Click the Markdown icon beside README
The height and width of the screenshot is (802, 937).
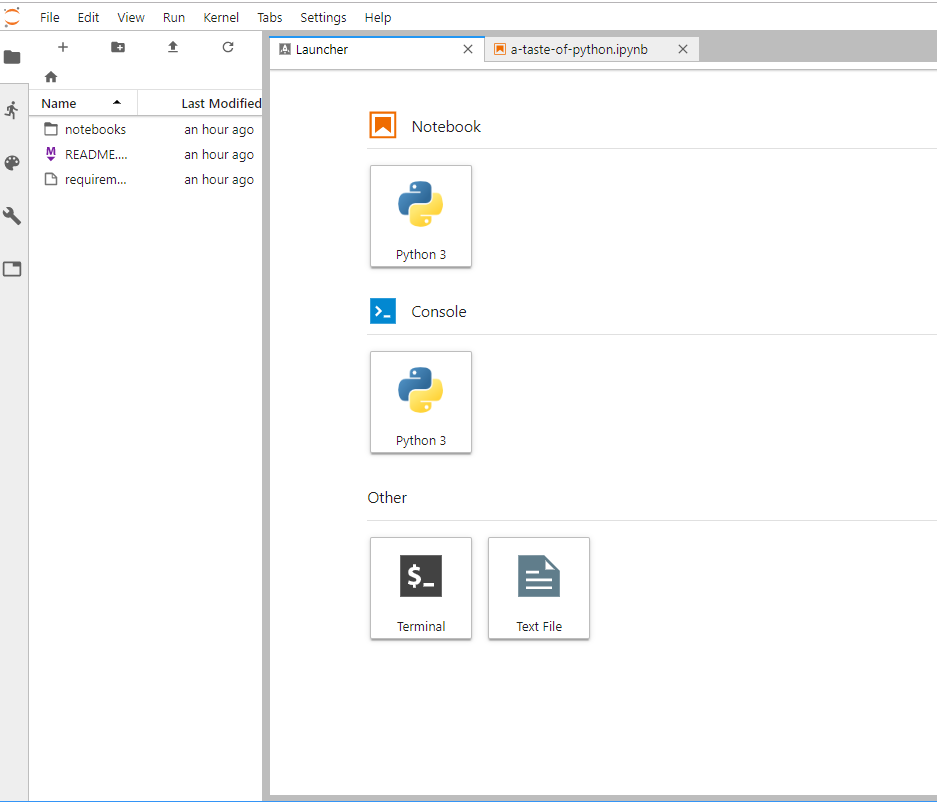pyautogui.click(x=51, y=154)
